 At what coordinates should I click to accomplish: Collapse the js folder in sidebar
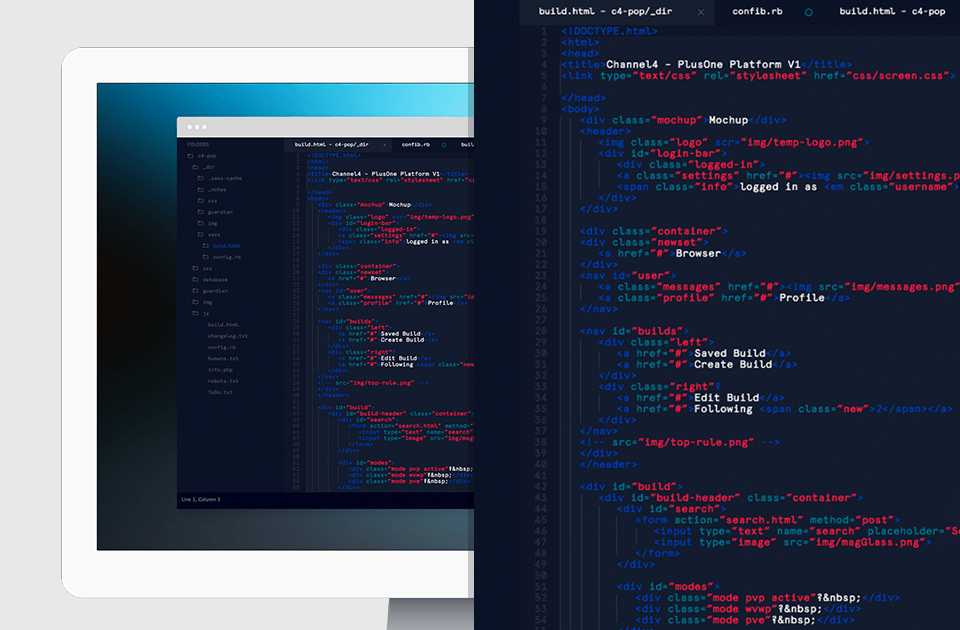tap(200, 313)
